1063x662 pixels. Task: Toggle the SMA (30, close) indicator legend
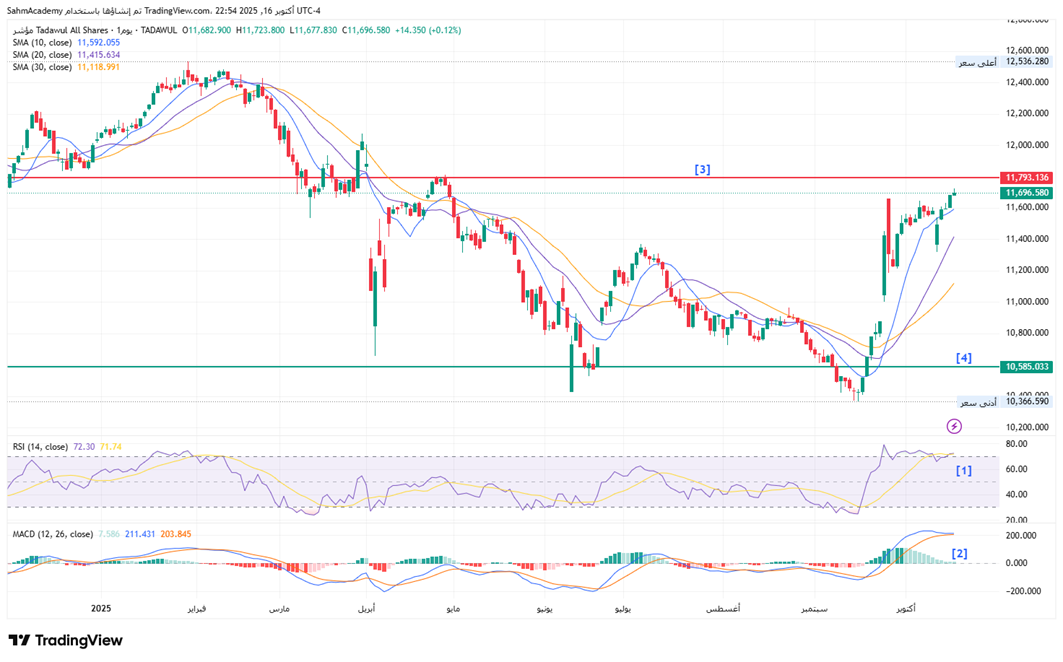coord(42,67)
